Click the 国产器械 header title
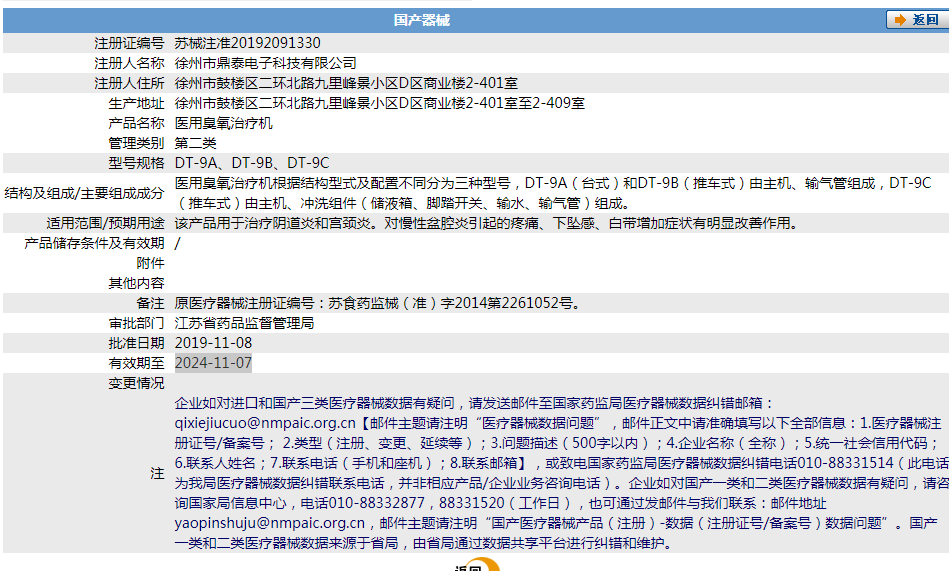 421,21
